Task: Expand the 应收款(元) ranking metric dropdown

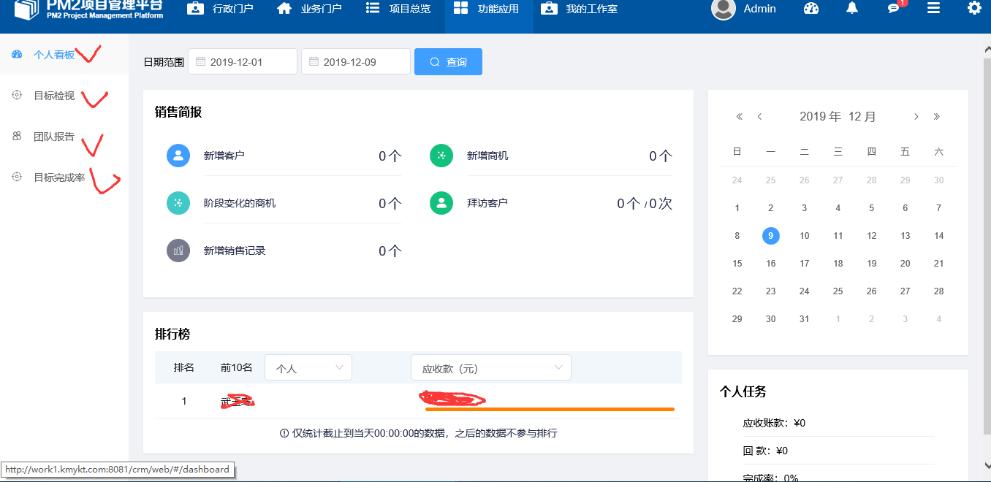Action: (491, 368)
